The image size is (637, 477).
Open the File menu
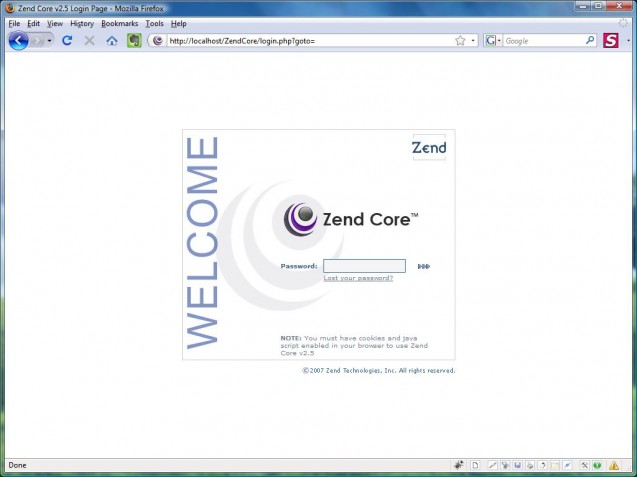click(14, 24)
